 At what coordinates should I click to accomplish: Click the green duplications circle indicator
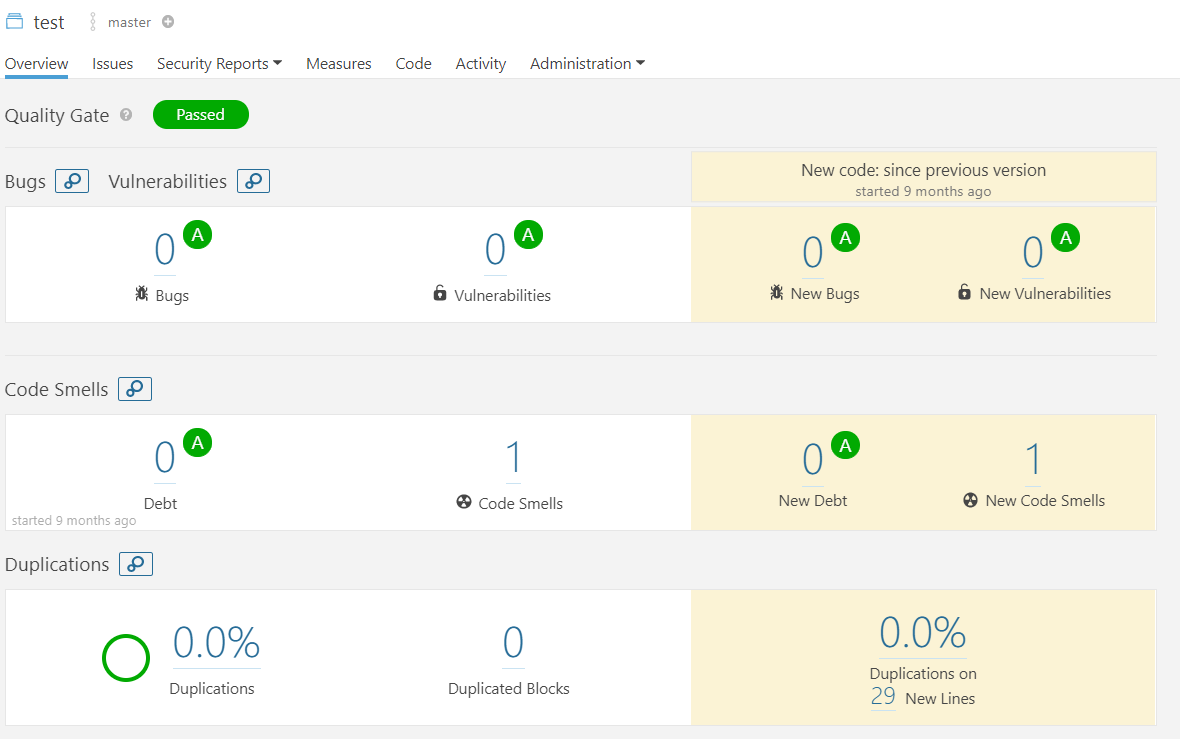[x=126, y=658]
